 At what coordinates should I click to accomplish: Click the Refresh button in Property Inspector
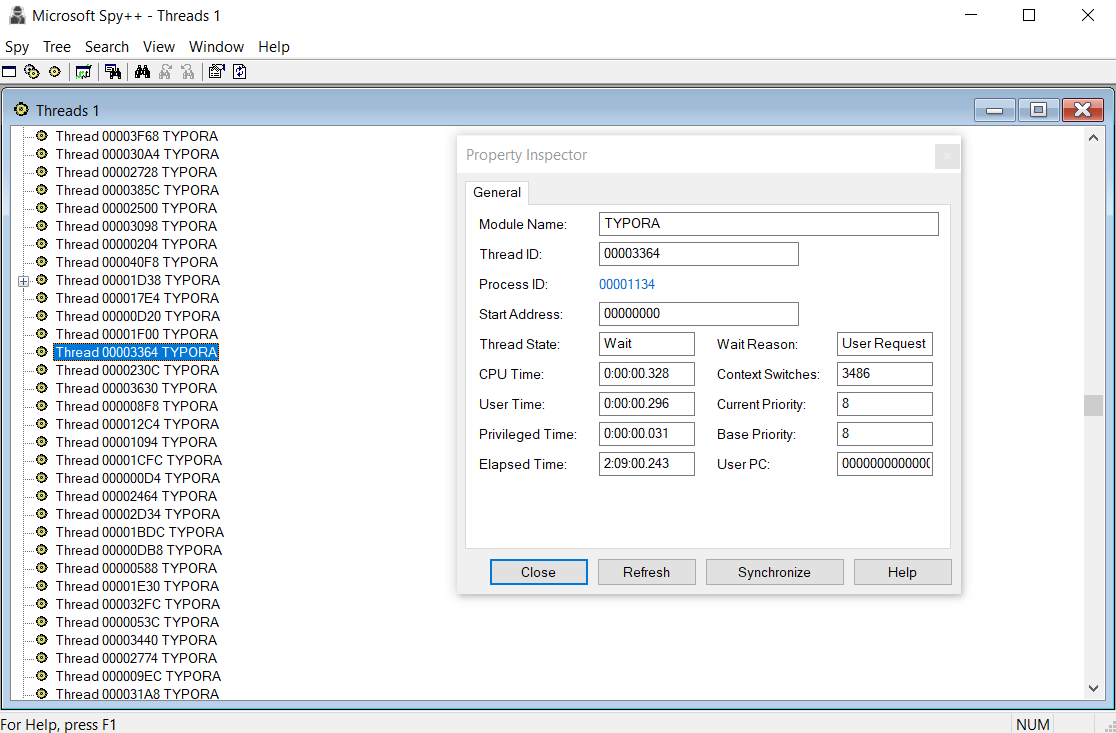646,572
